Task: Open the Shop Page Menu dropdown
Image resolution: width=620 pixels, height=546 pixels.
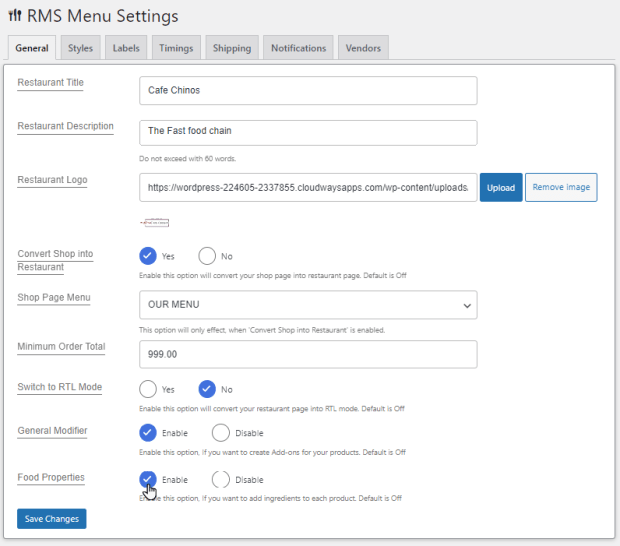Action: (308, 305)
